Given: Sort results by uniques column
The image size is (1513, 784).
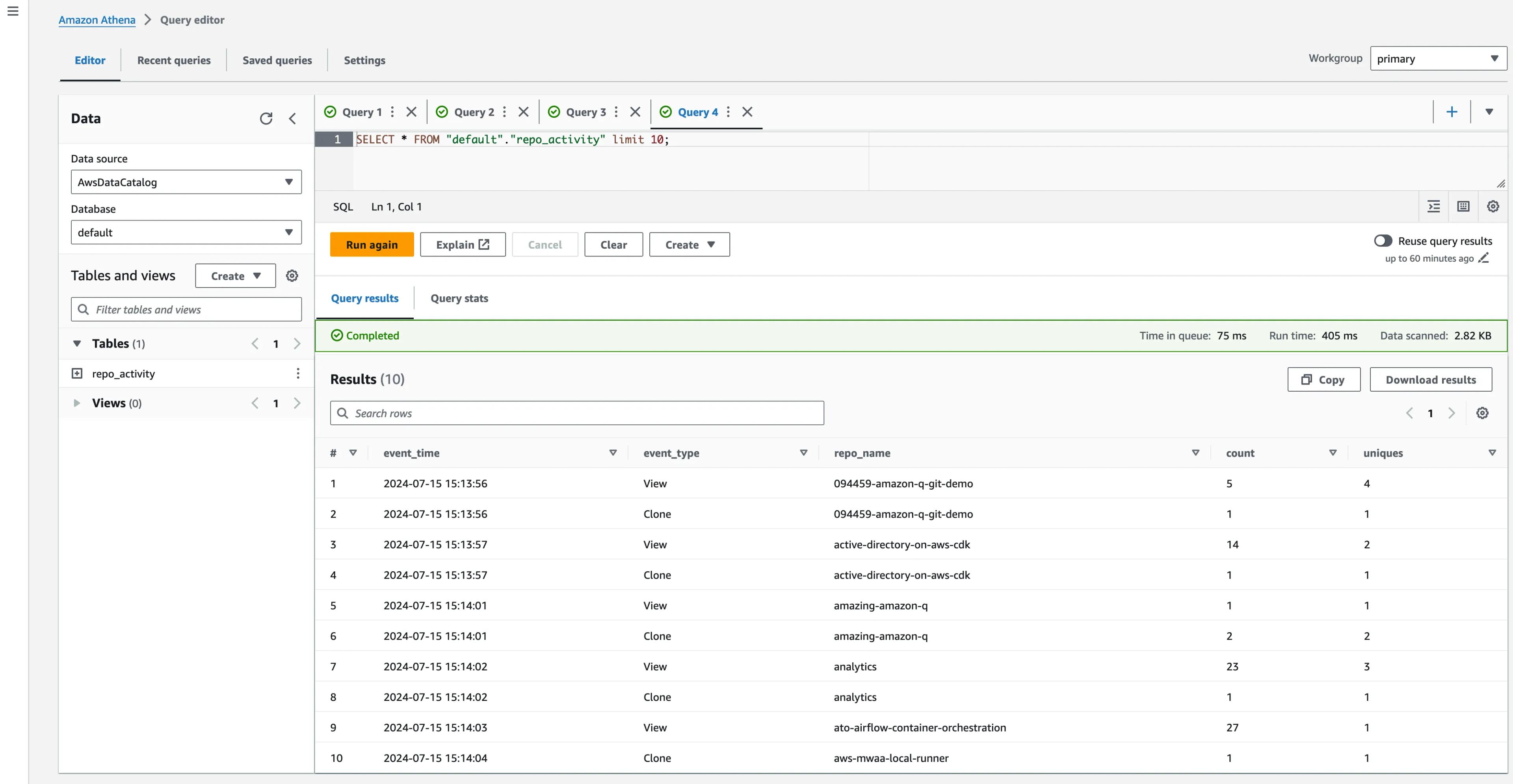Looking at the screenshot, I should pos(1493,453).
